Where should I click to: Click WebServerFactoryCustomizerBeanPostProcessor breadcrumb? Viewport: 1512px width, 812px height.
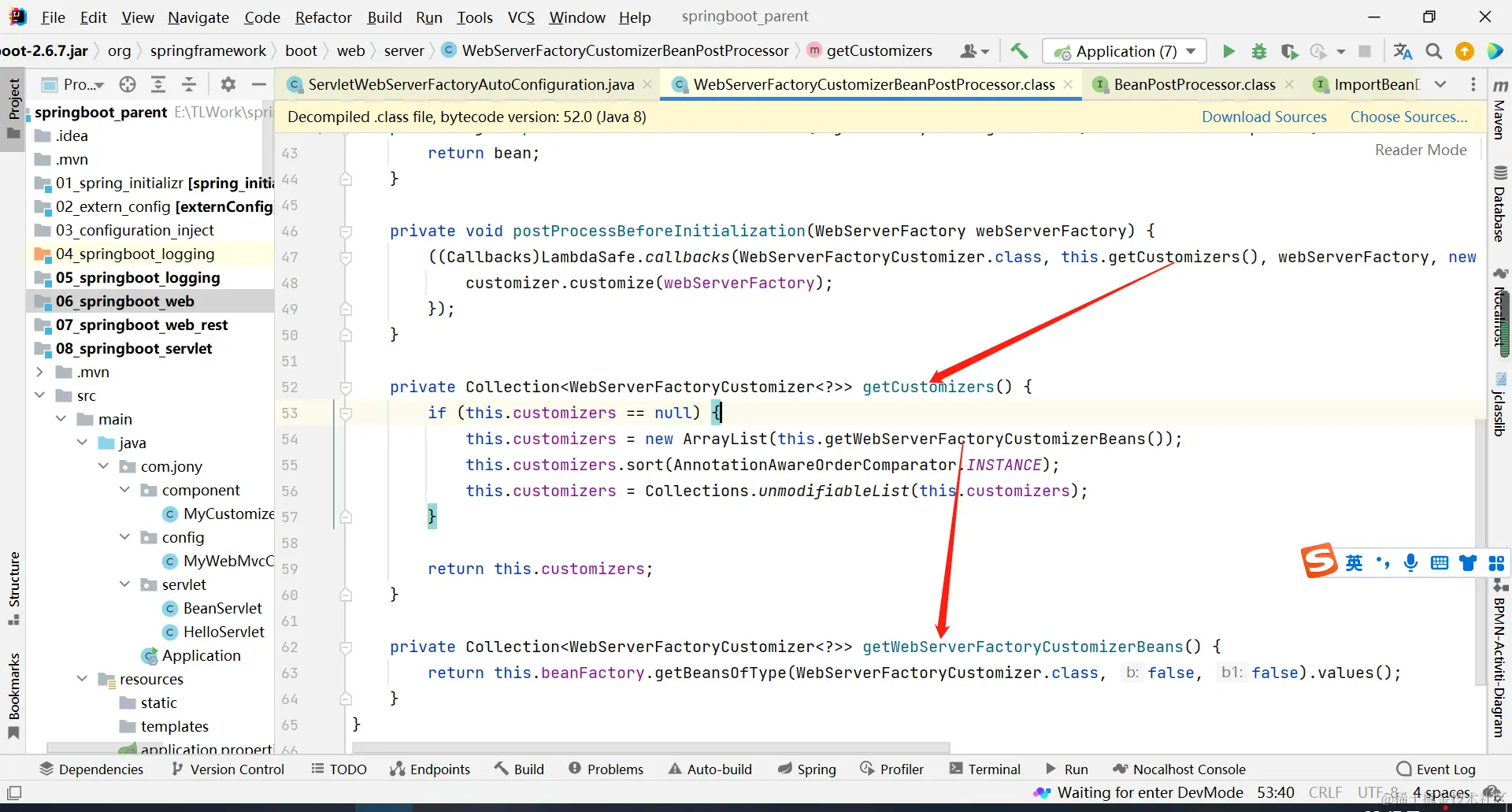pos(625,50)
